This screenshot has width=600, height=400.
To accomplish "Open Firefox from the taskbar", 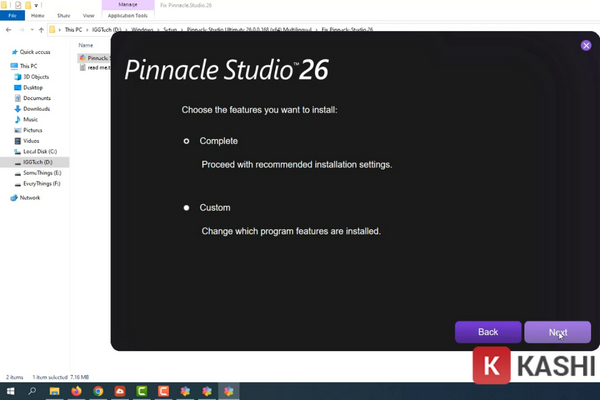I will tap(76, 391).
